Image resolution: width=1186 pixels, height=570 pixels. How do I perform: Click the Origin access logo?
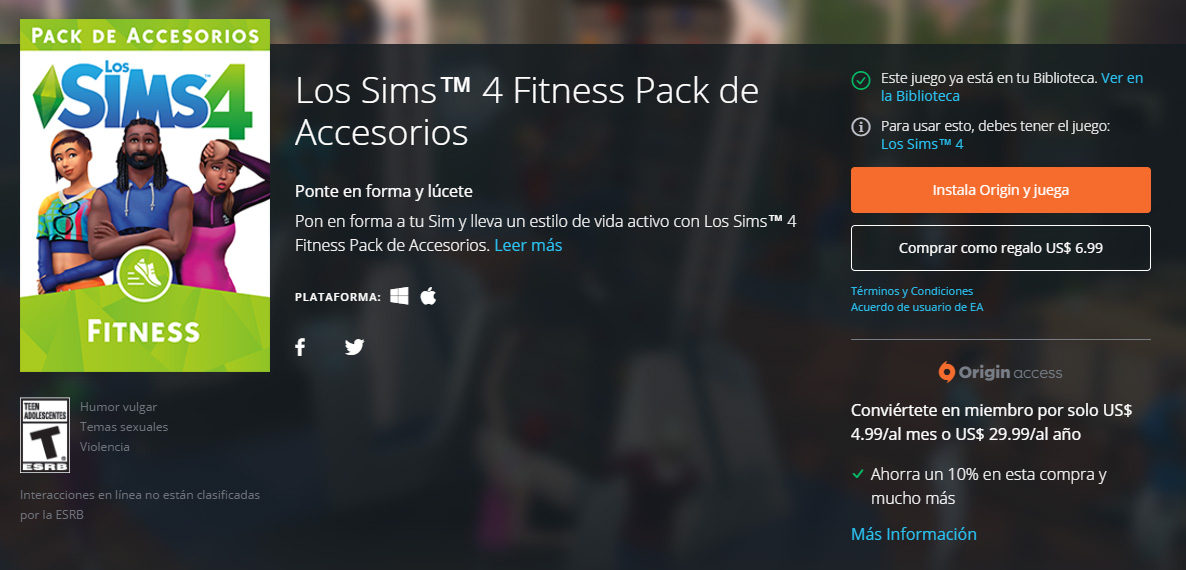click(x=1000, y=373)
